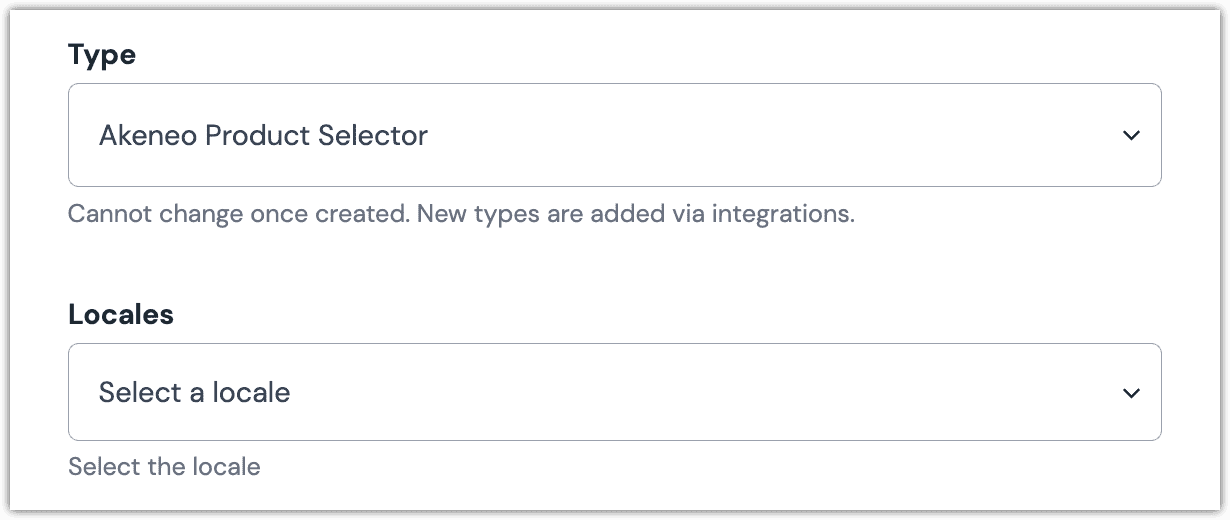This screenshot has width=1230, height=520.
Task: Expand the Akeneo Product Selector combo box
Action: click(x=614, y=135)
